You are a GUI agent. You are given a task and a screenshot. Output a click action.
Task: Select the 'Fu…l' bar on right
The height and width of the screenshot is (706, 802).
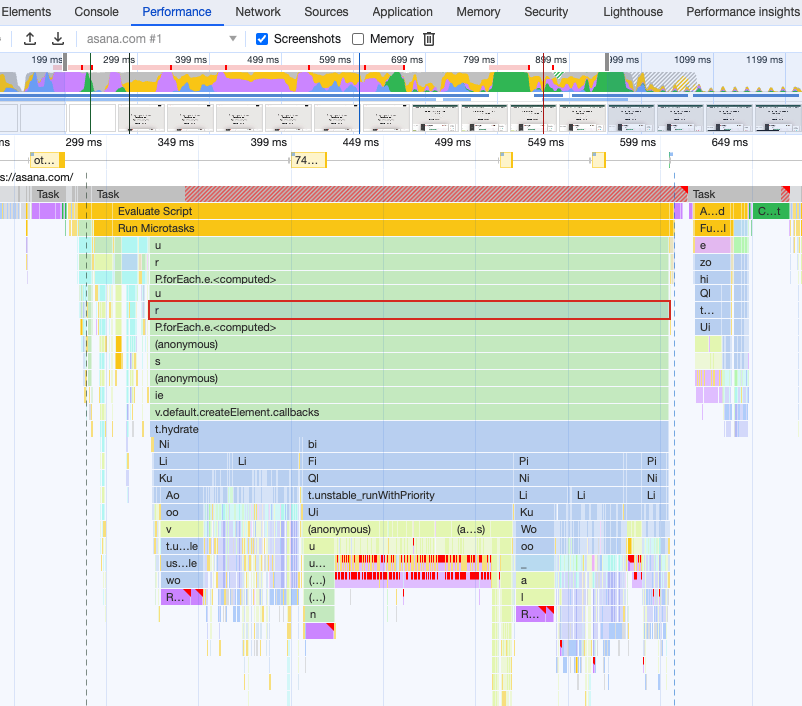click(x=712, y=228)
